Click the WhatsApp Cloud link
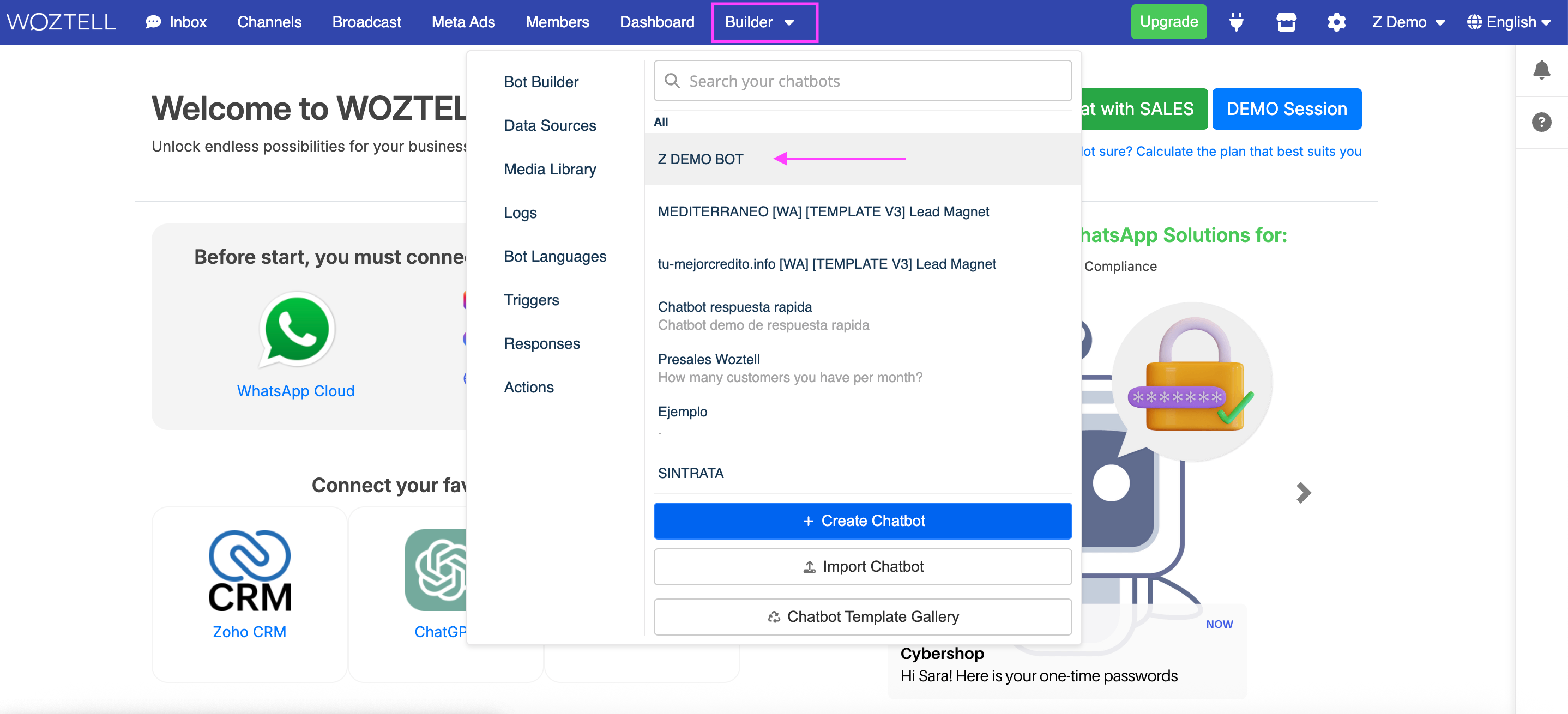 click(x=296, y=391)
